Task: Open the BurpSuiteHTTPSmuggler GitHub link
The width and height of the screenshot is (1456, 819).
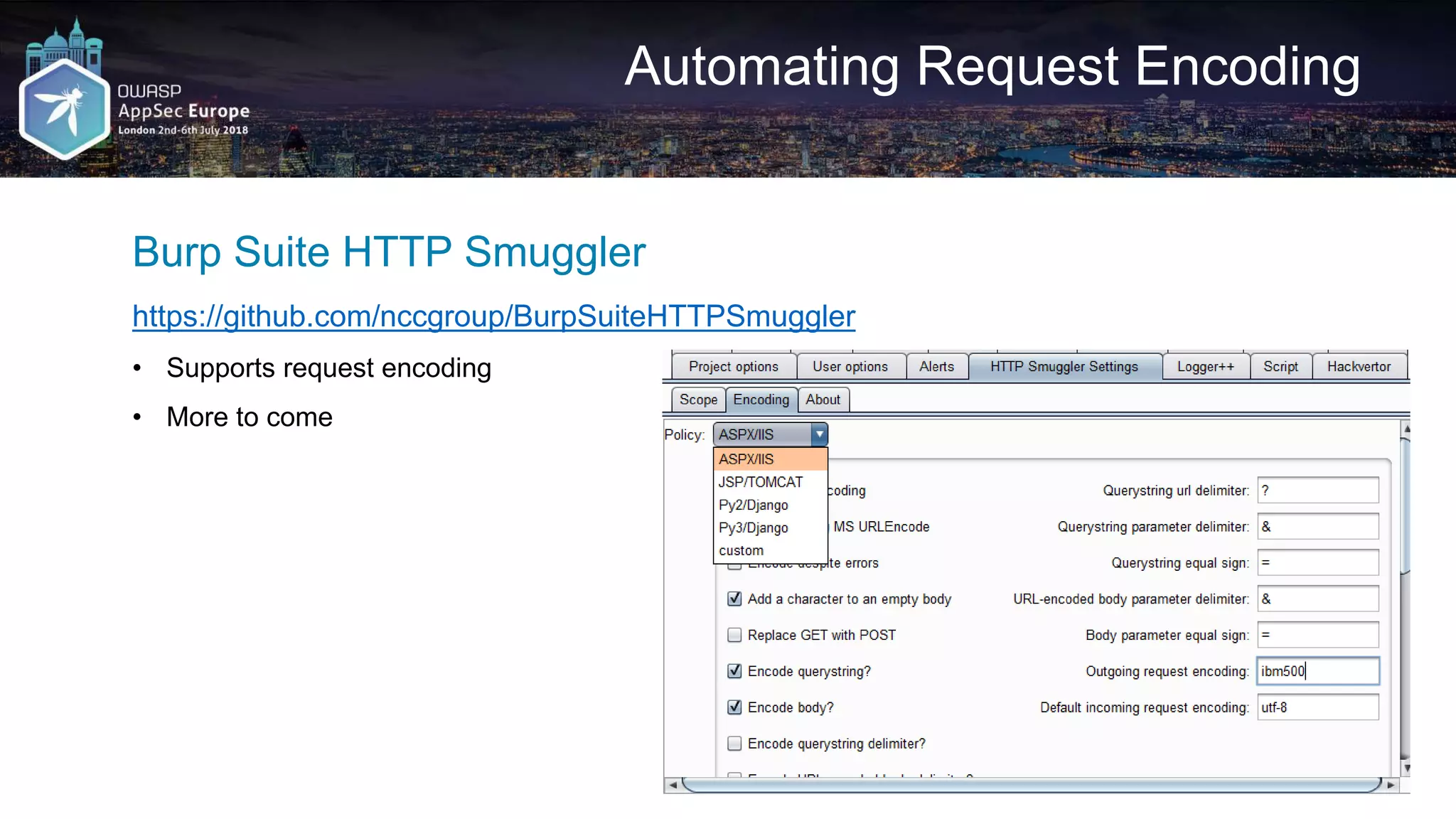Action: (x=493, y=316)
